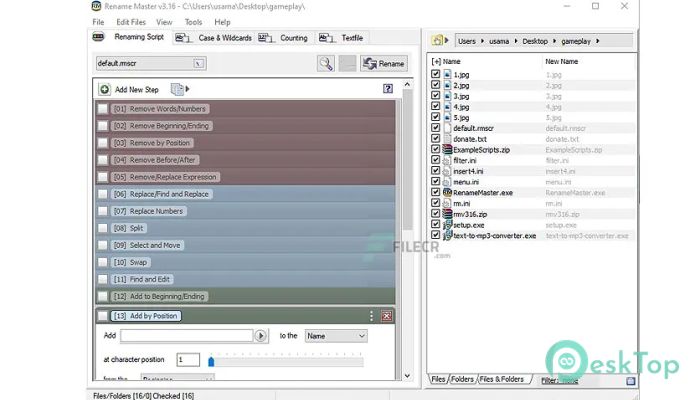Expand the arrow beside the folder icon
Viewport: 700px width, 400px height.
click(446, 41)
